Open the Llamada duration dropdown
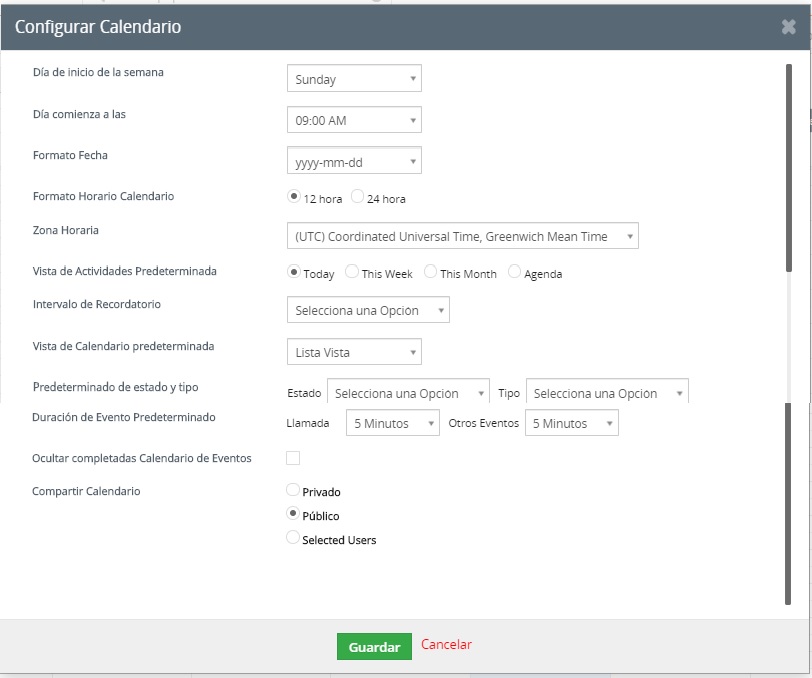 pyautogui.click(x=393, y=423)
